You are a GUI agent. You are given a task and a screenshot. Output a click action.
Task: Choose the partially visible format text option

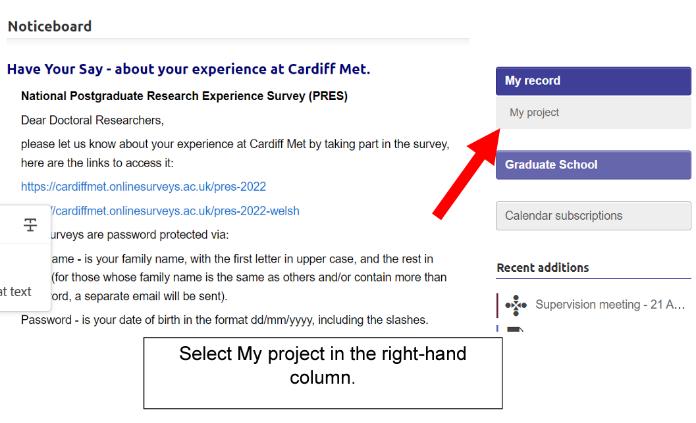pos(15,292)
